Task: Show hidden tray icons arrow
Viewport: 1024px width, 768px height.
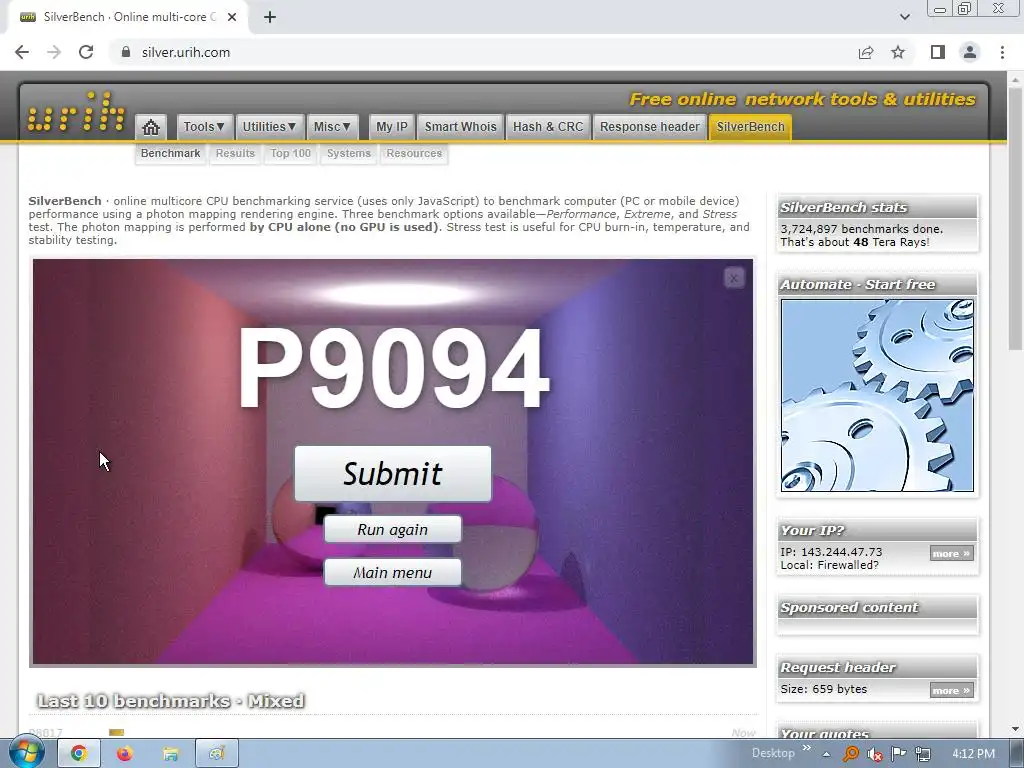Action: [x=826, y=754]
